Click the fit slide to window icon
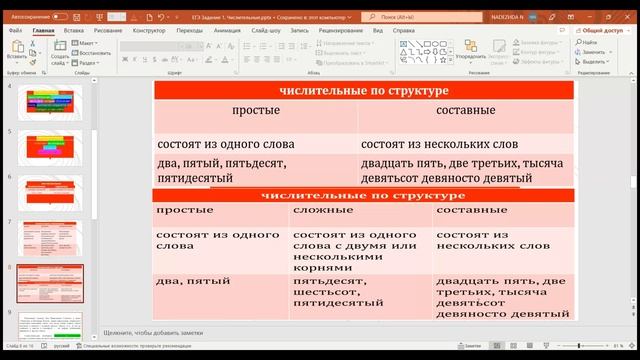The image size is (640, 360). pos(632,346)
